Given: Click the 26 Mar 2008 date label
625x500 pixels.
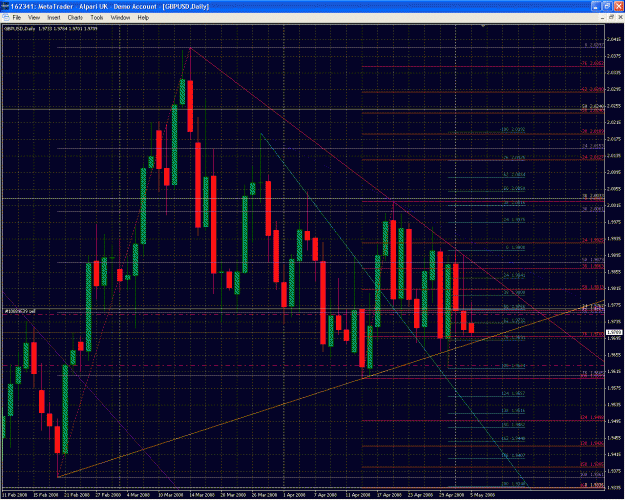Looking at the screenshot, I should point(264,495).
